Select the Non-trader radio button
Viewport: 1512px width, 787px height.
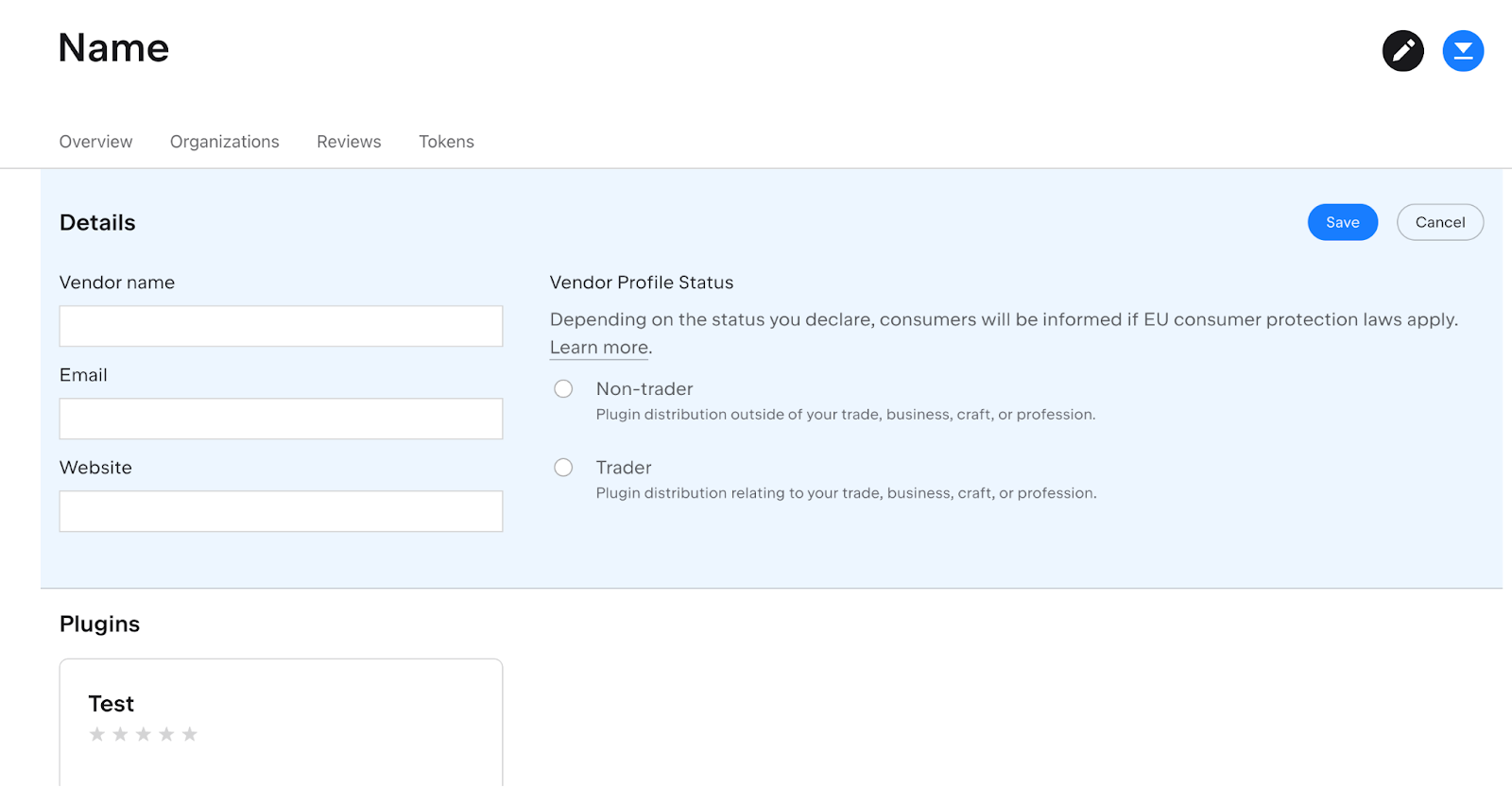coord(563,389)
